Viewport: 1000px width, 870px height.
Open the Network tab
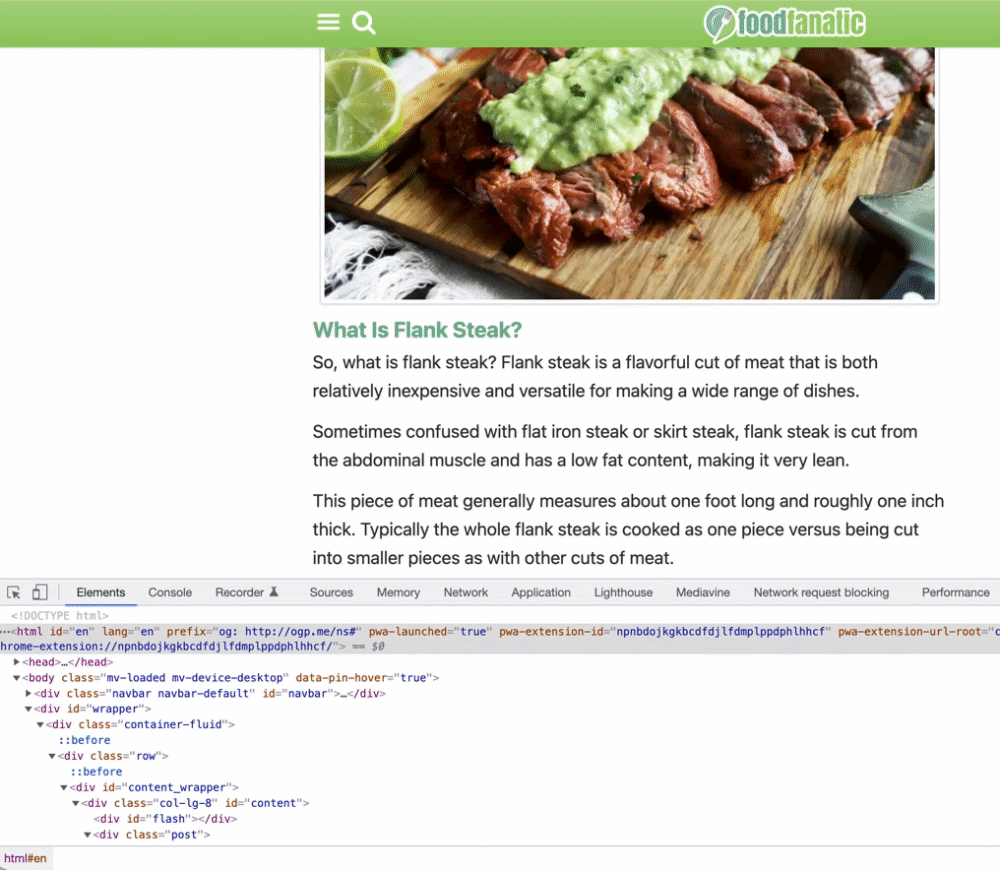pos(466,593)
